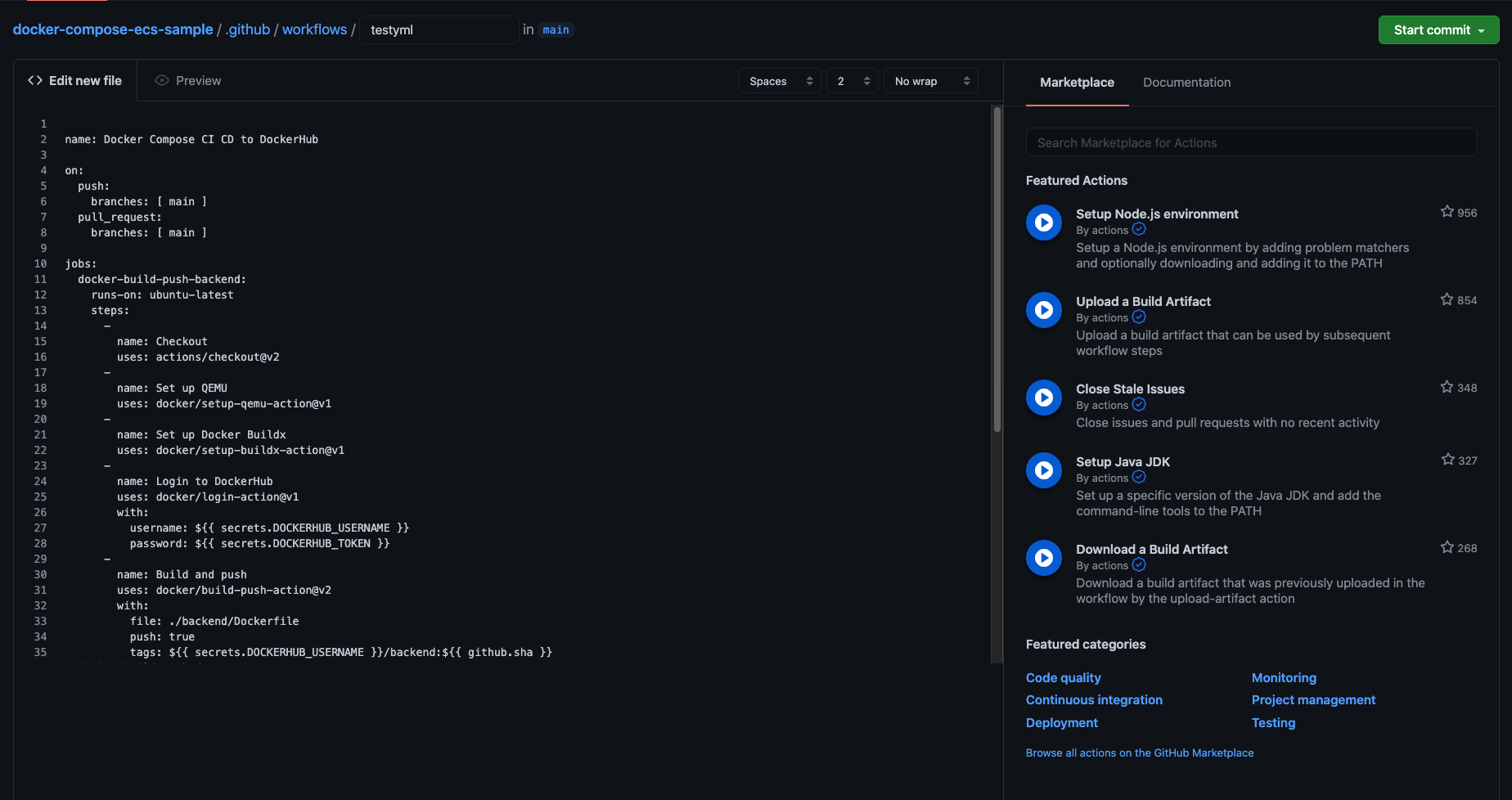Open the No wrap line mode dropdown
Screen dimensions: 1512x800
click(x=931, y=81)
